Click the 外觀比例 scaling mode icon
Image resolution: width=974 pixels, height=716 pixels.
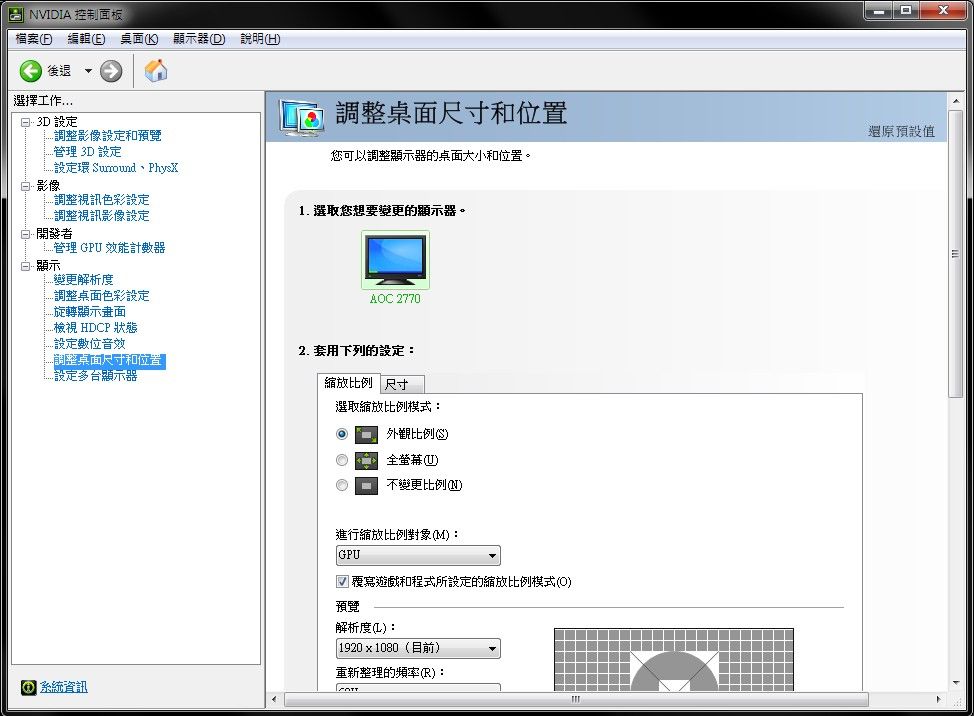[366, 434]
